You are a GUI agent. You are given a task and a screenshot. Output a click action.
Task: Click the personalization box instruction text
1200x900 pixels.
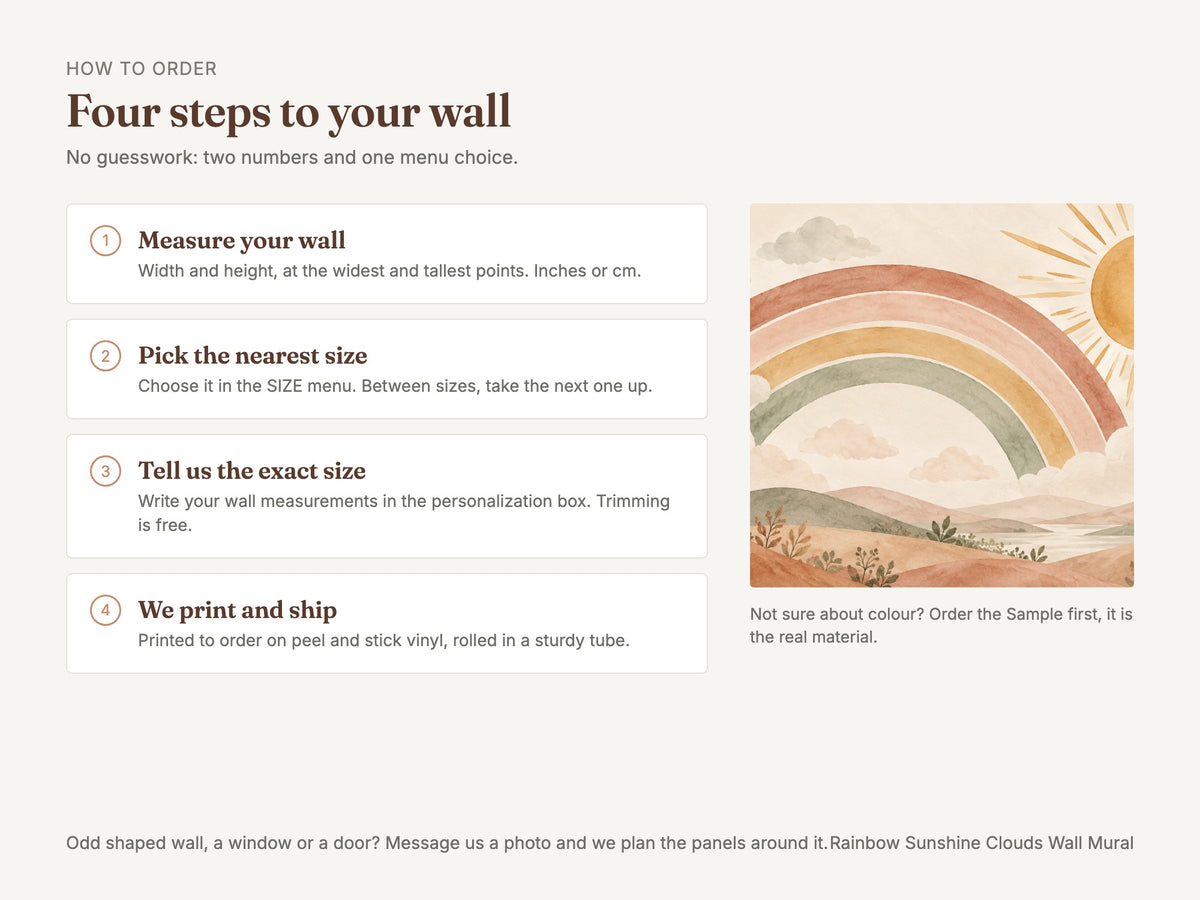404,512
